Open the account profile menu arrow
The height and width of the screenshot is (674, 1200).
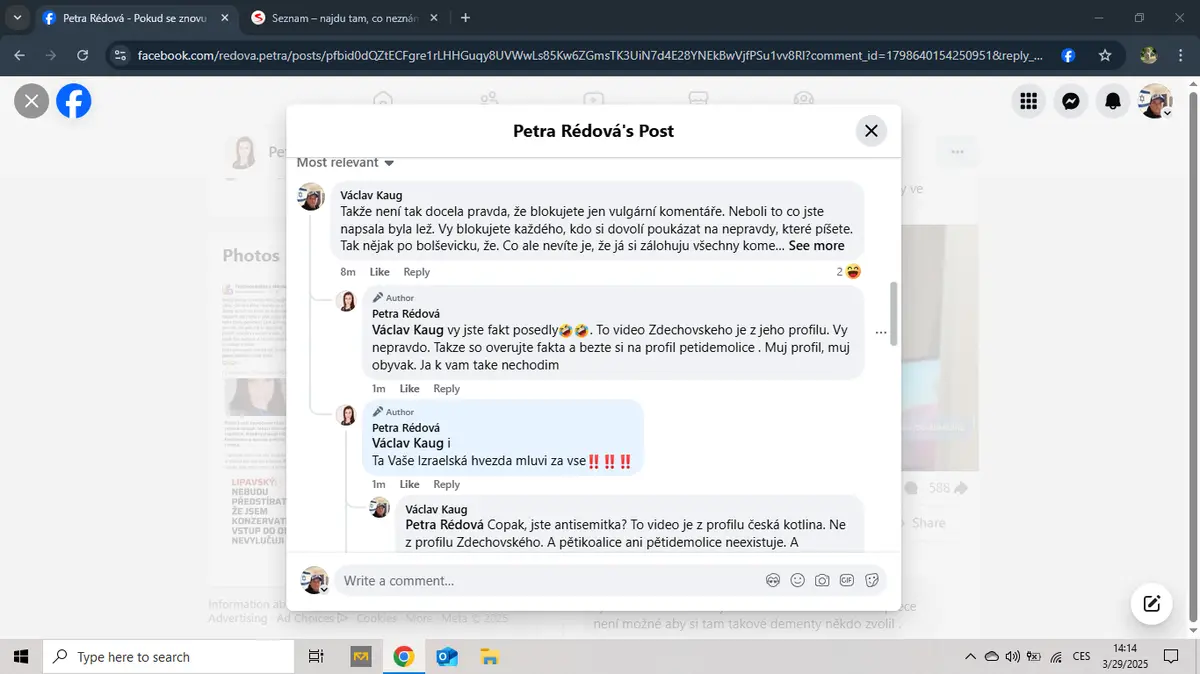tap(1167, 113)
